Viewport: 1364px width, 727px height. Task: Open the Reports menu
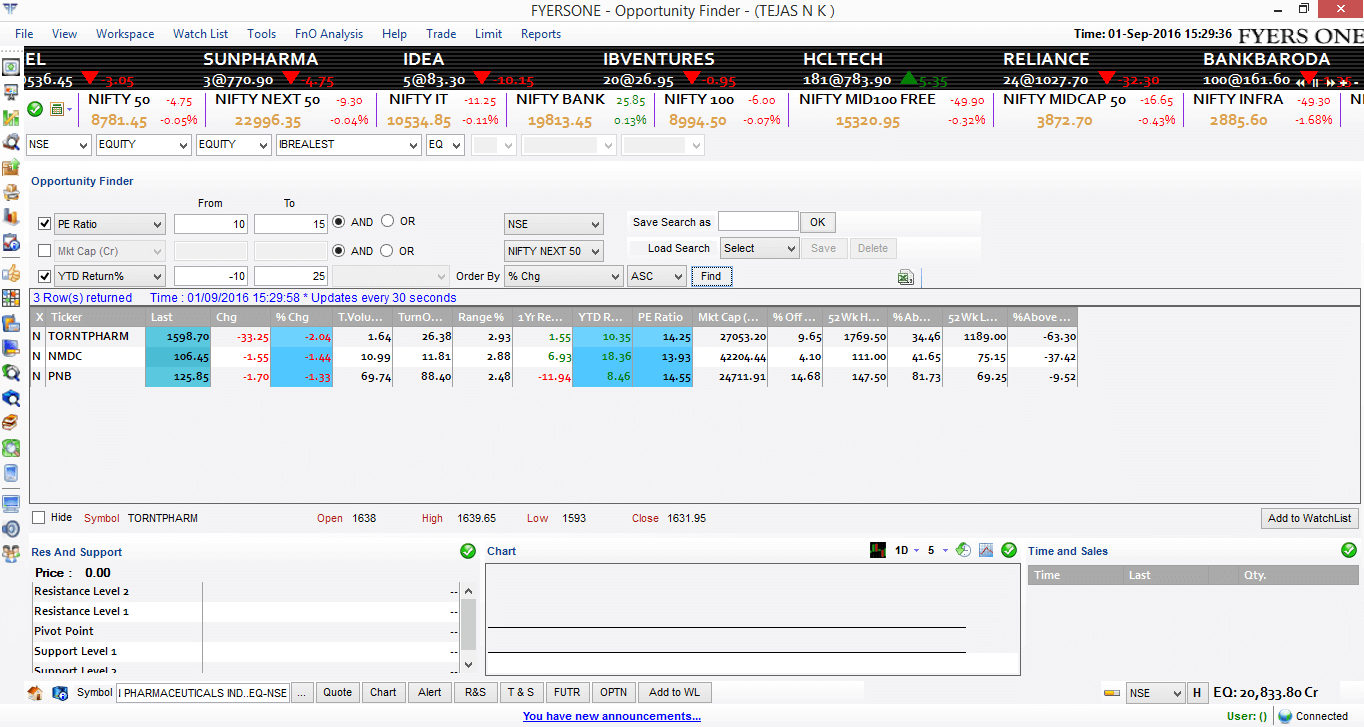[541, 34]
